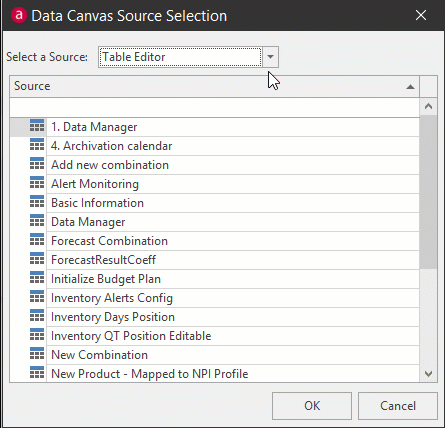Pick 'Initialize Budget Plan' in the list
The image size is (445, 428).
214,279
